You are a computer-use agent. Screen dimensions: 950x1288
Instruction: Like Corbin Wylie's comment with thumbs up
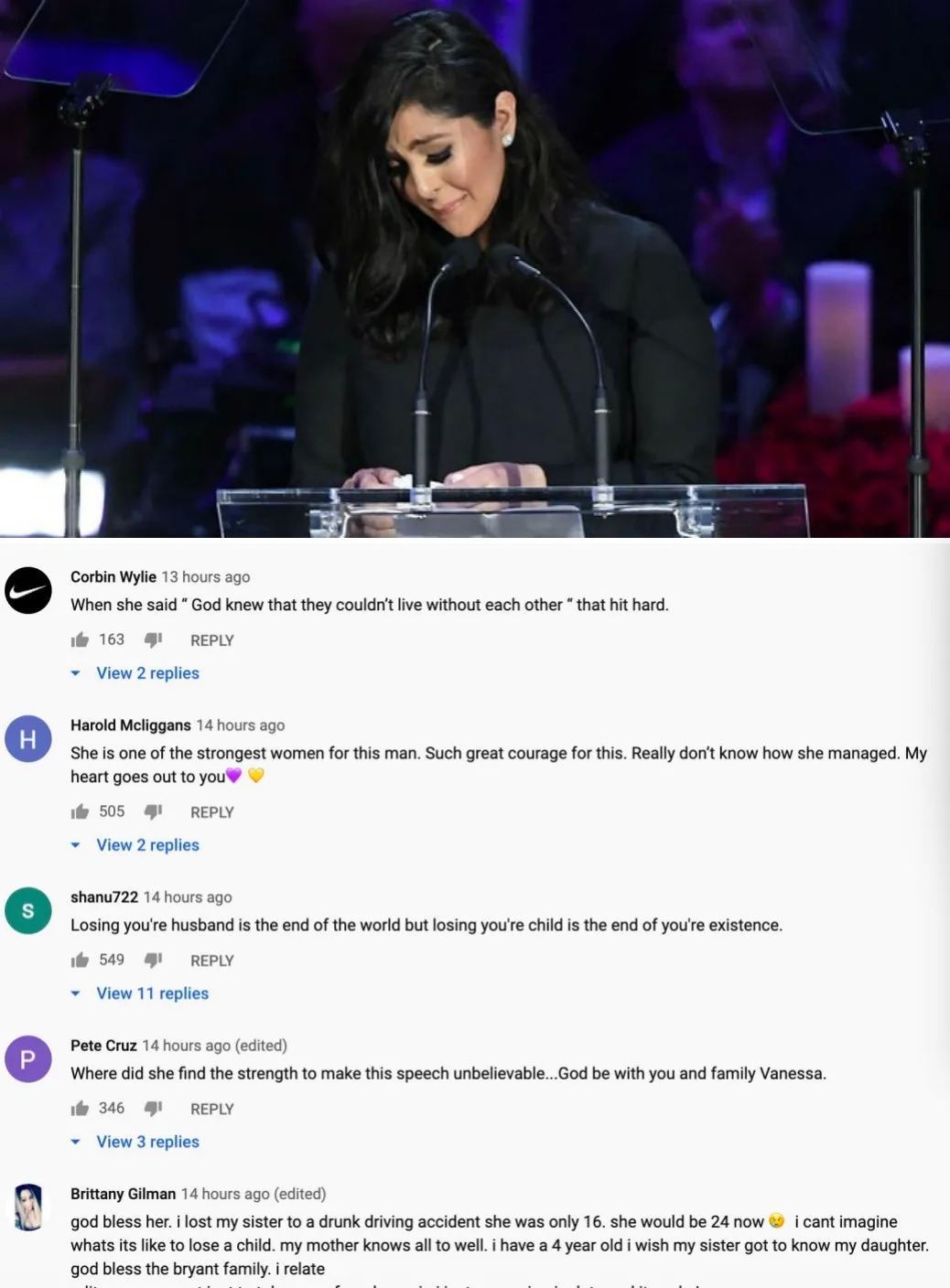pyautogui.click(x=80, y=639)
